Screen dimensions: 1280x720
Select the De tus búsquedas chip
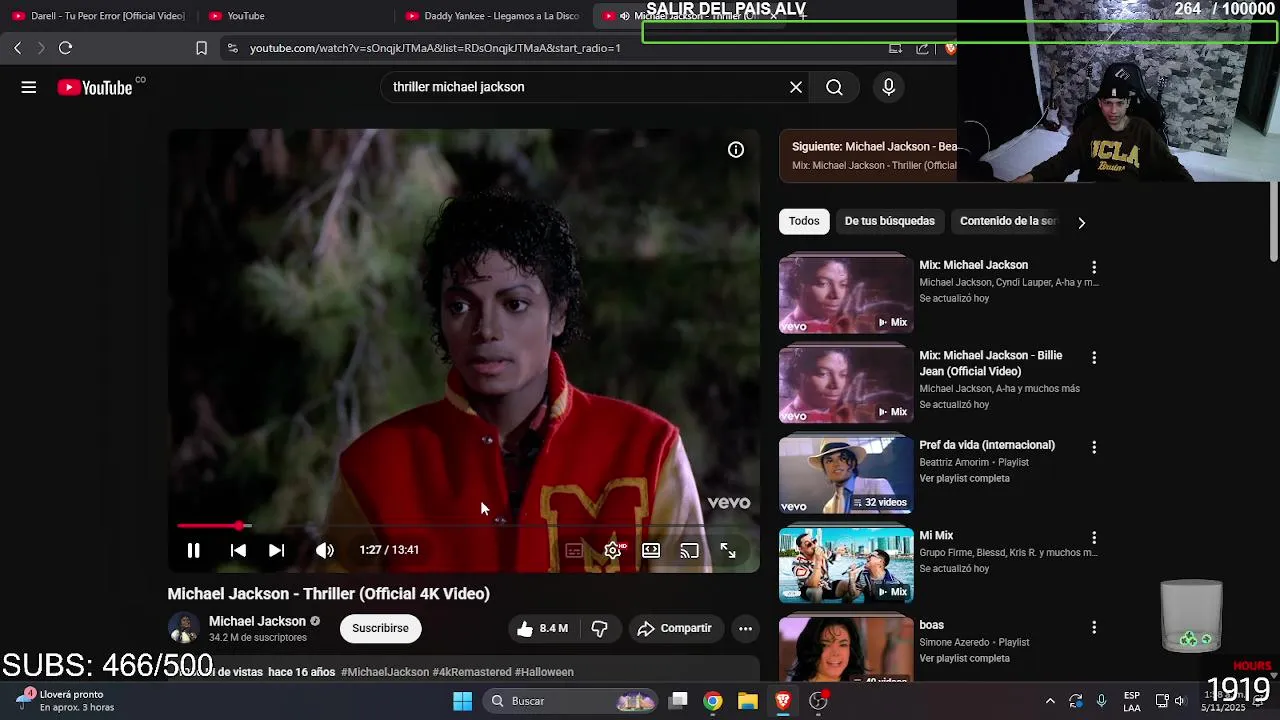pyautogui.click(x=890, y=221)
